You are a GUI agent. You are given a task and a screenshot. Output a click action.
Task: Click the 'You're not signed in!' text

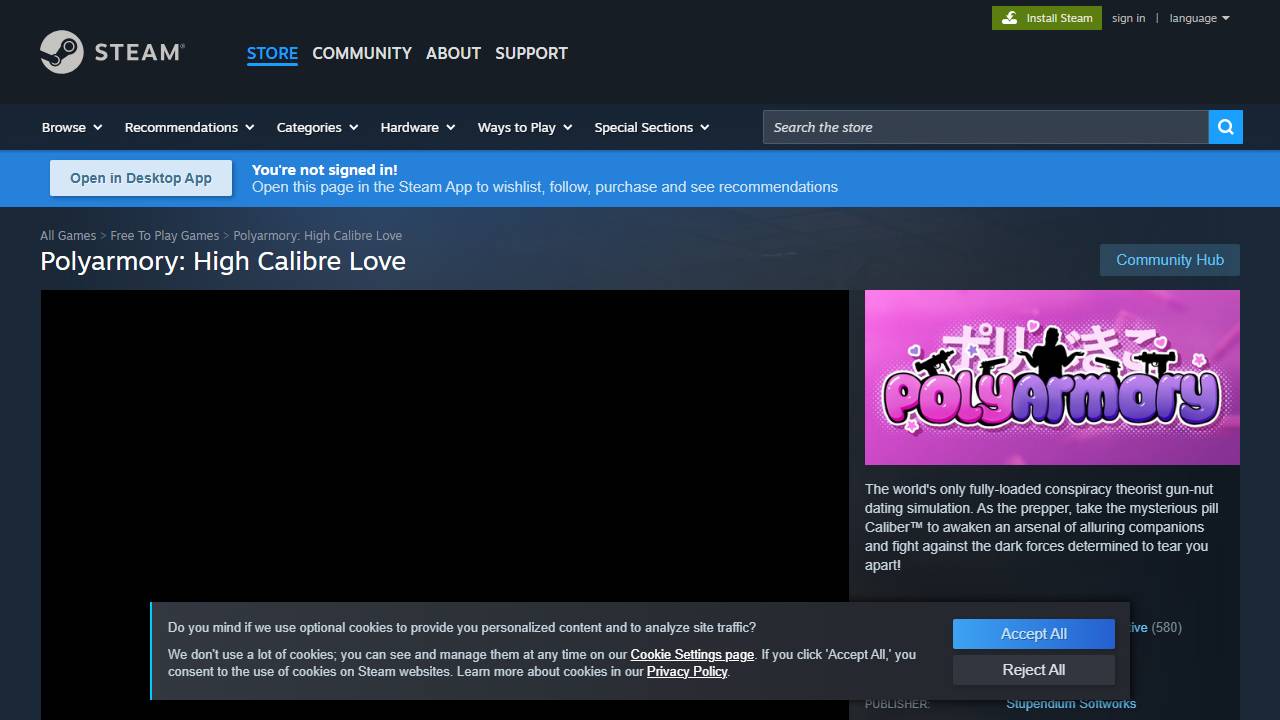tap(324, 170)
